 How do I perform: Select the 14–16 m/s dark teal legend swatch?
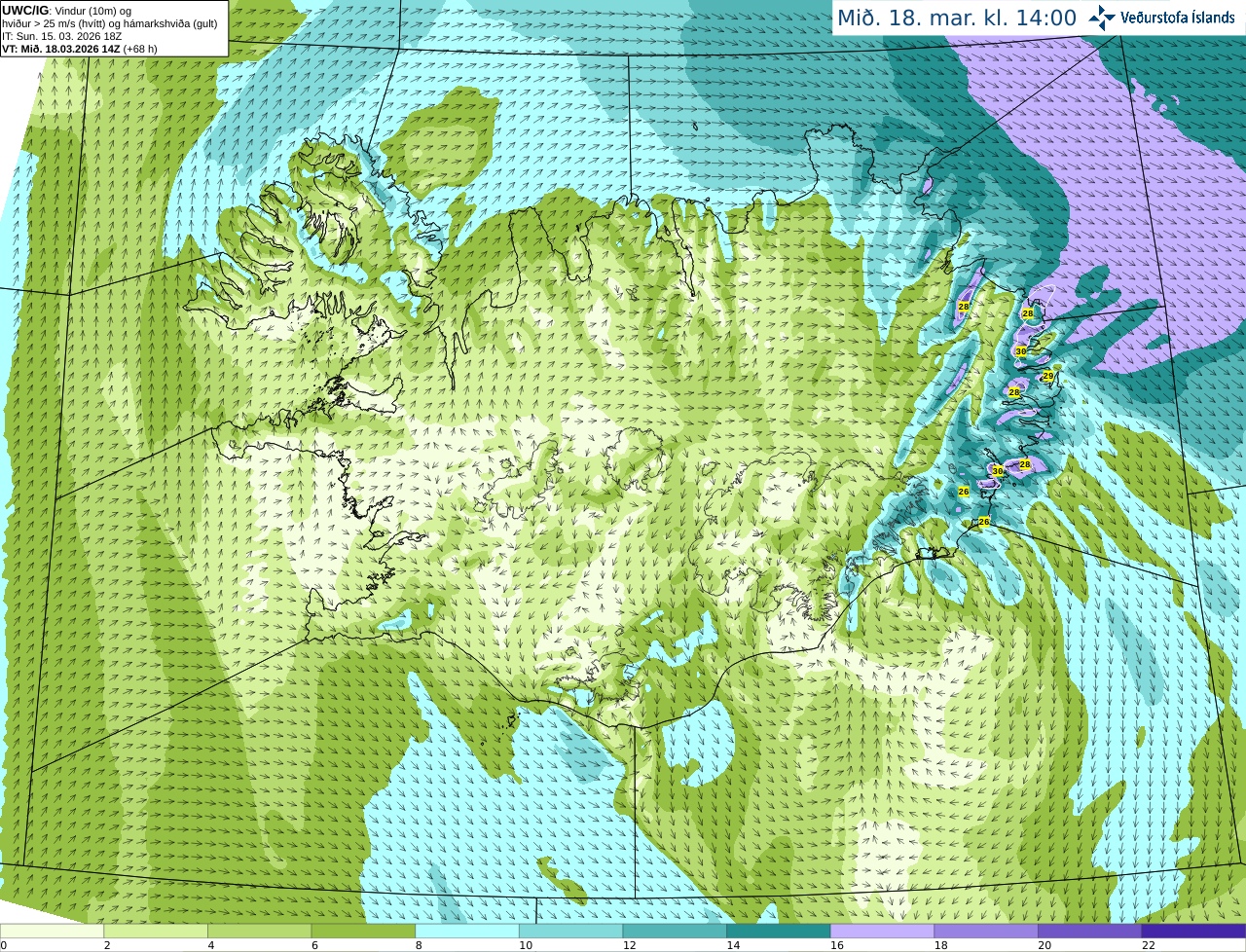click(x=778, y=931)
